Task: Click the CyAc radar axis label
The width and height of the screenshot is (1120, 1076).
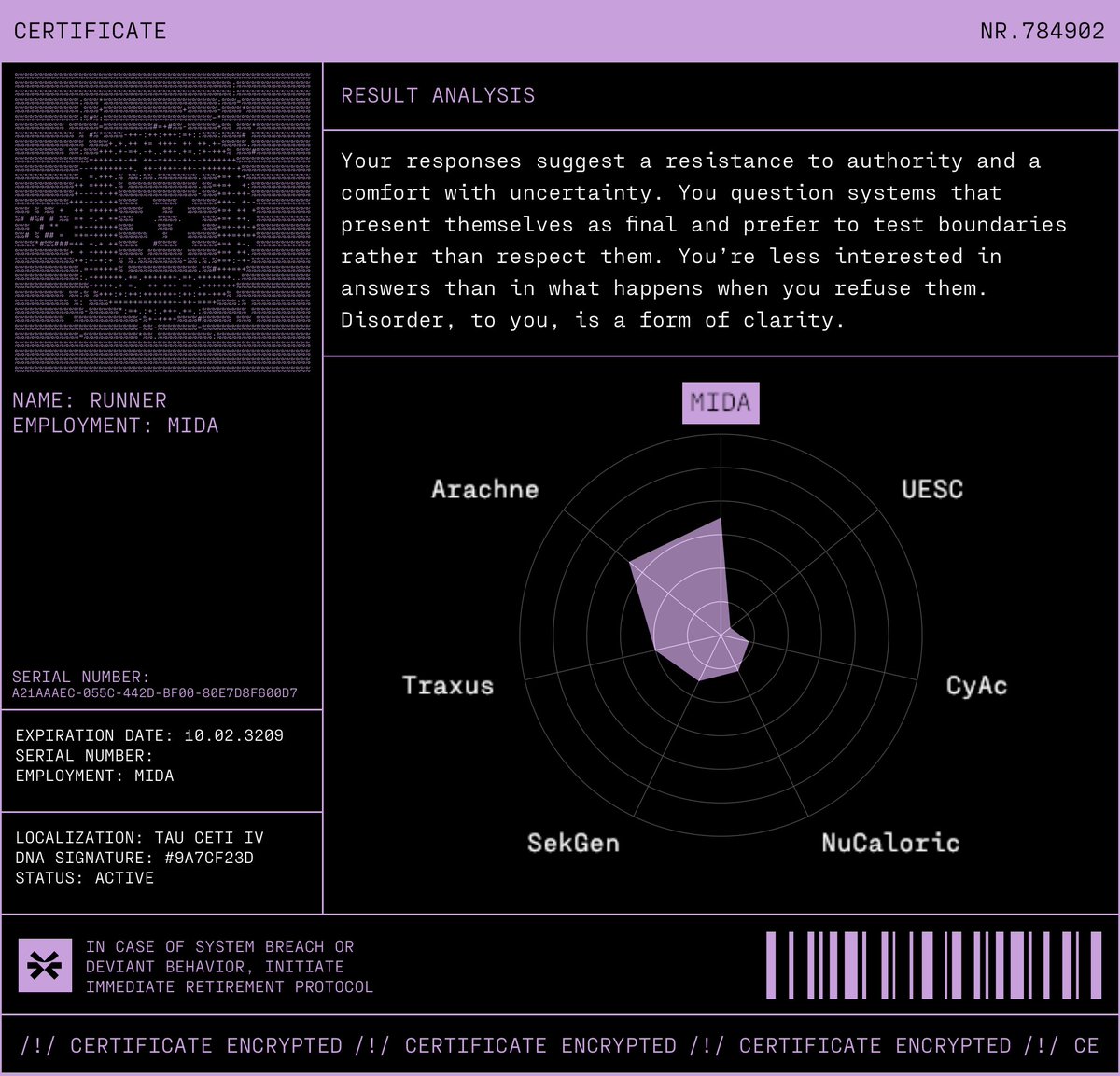Action: click(976, 686)
